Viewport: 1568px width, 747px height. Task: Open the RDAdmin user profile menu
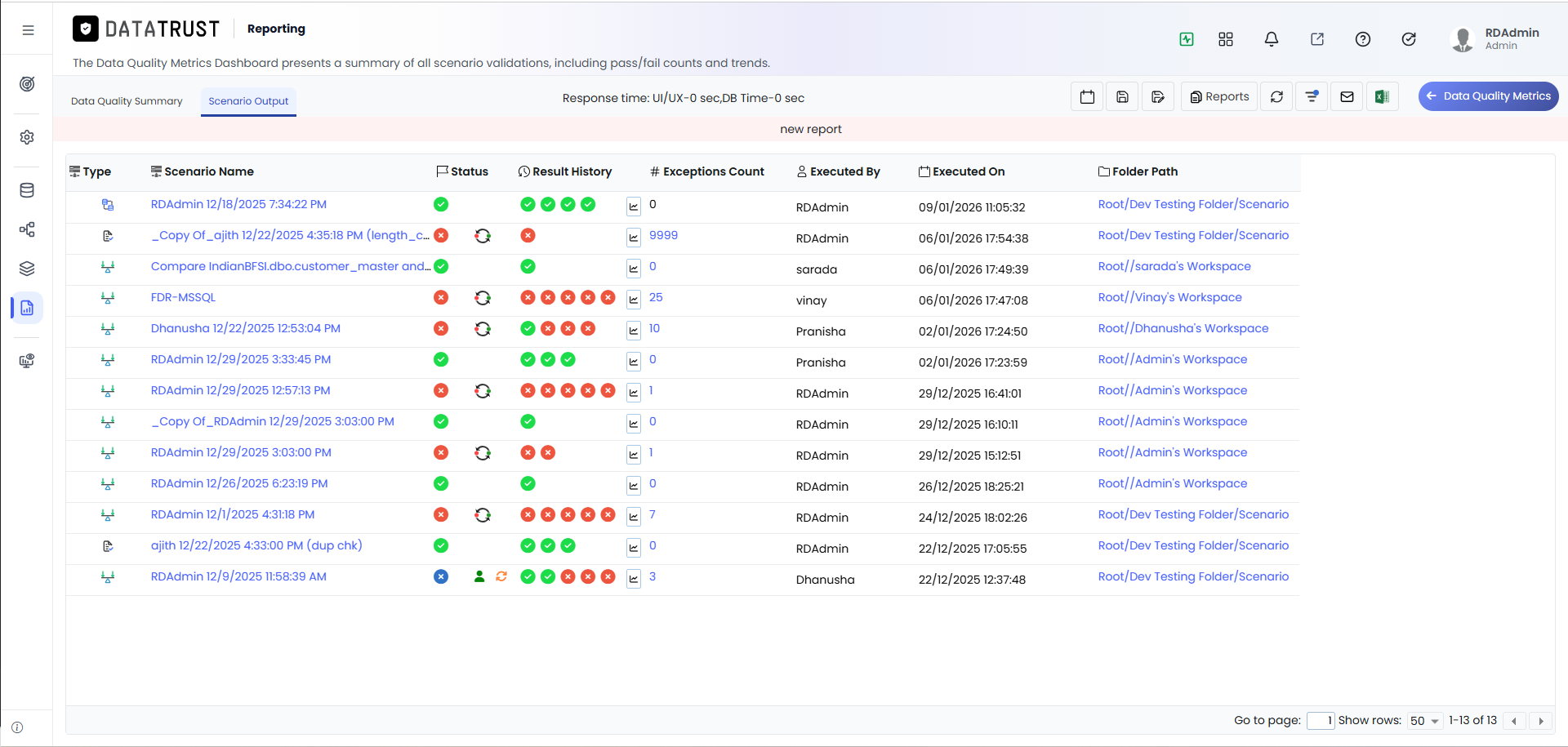(x=1495, y=38)
